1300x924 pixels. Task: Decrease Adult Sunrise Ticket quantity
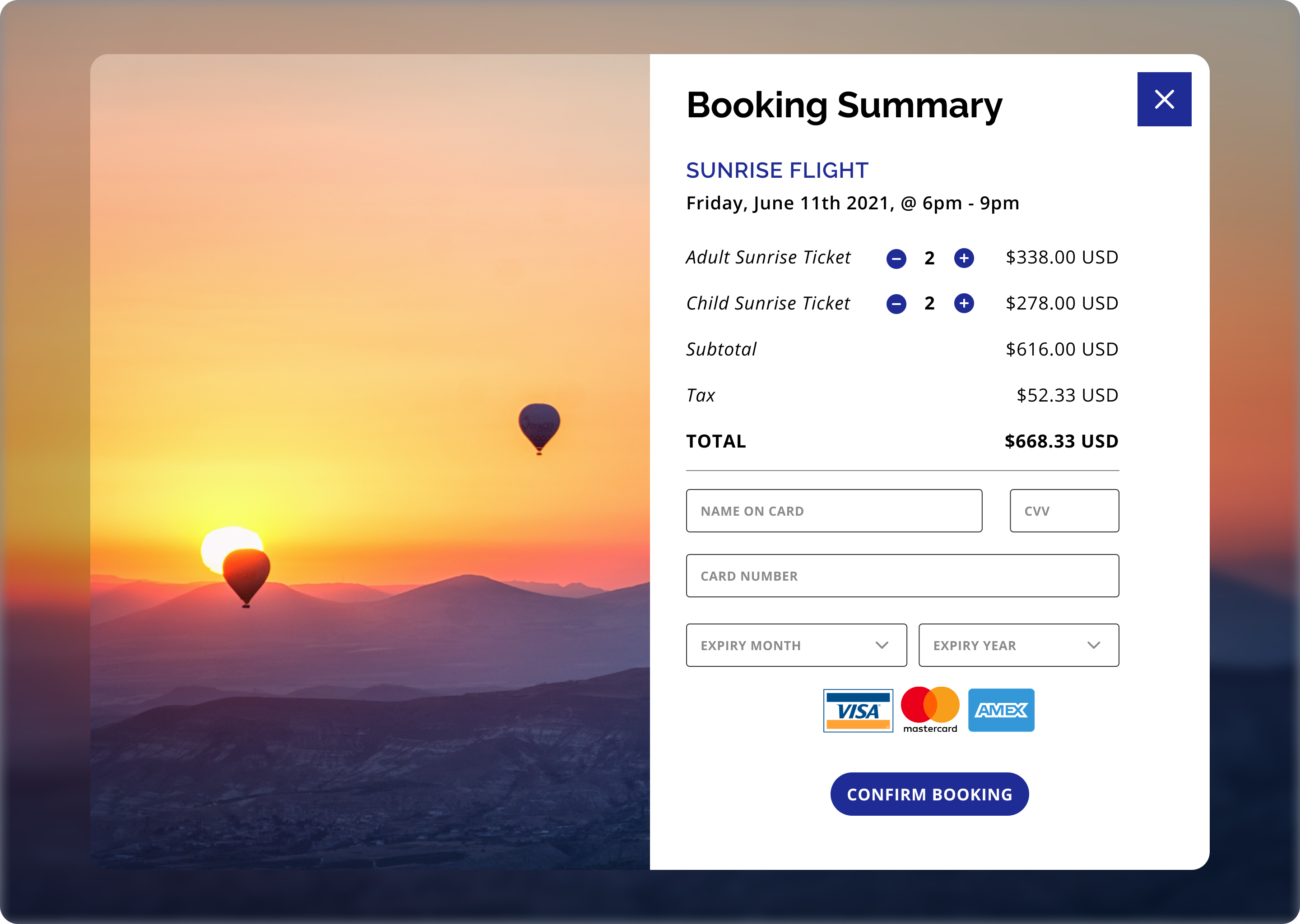pos(896,259)
